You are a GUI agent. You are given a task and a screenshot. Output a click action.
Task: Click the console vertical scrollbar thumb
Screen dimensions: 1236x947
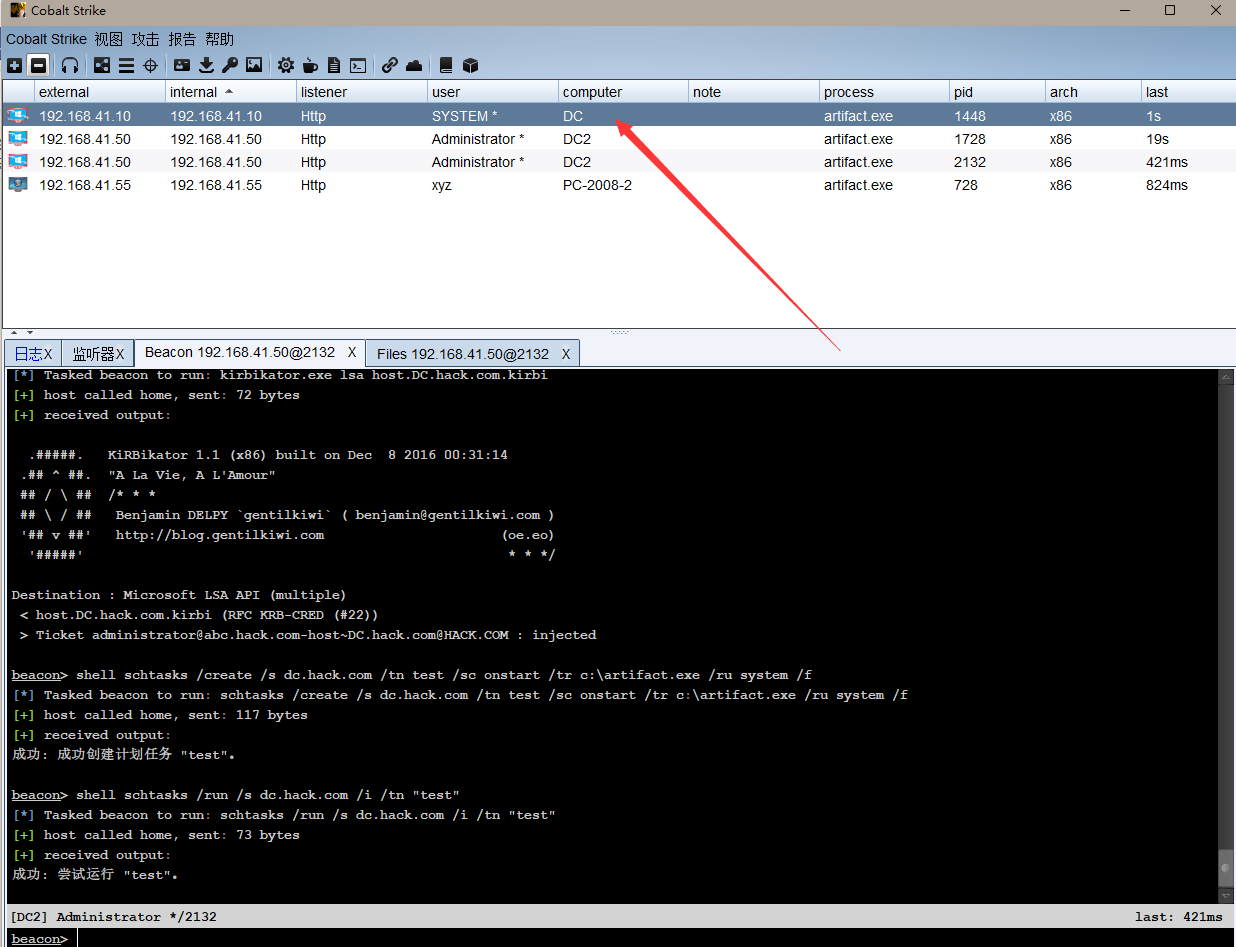pos(1226,867)
